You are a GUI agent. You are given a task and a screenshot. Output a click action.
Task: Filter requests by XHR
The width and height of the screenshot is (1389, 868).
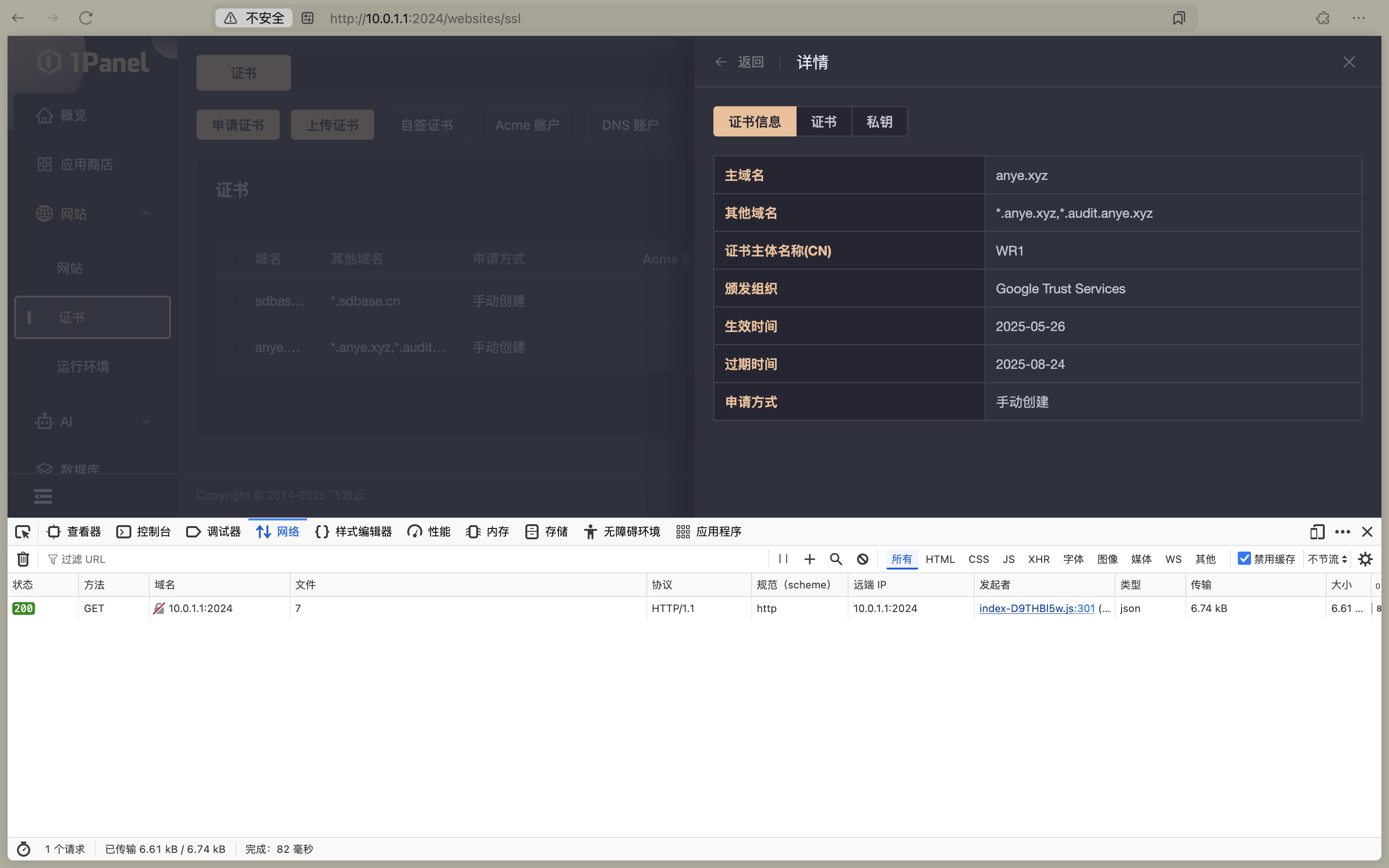[x=1039, y=559]
